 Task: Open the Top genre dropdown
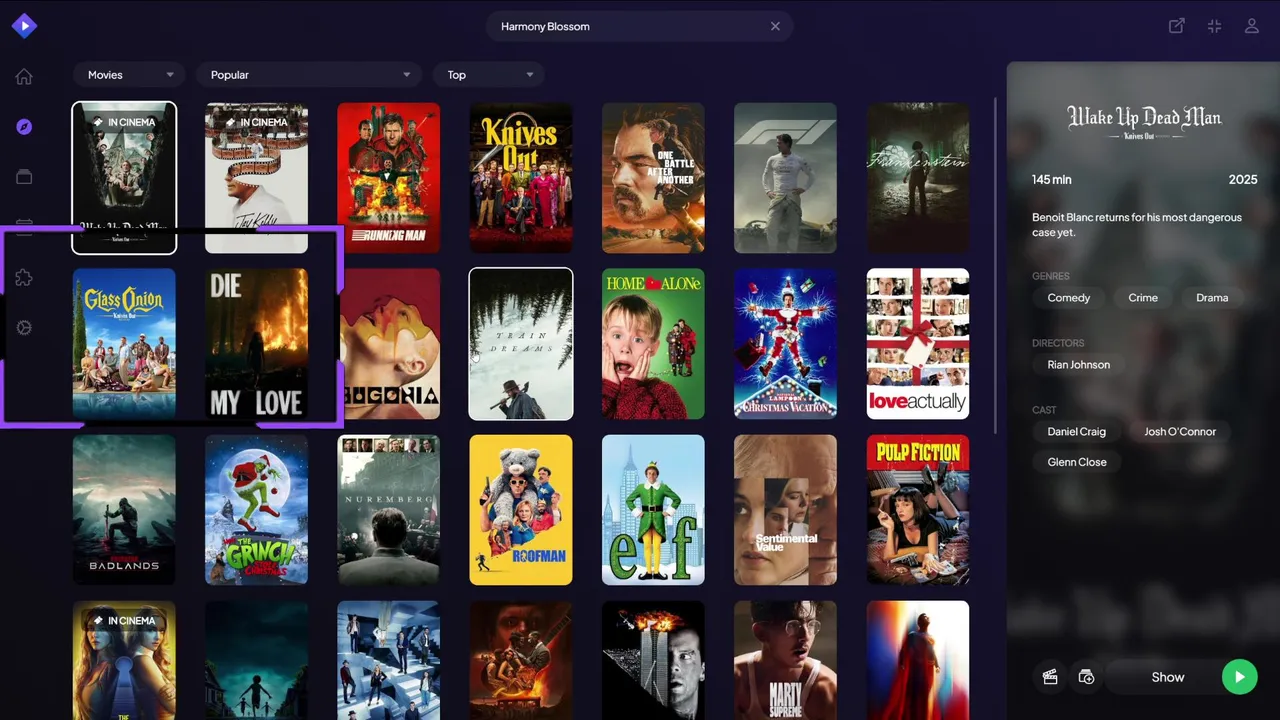click(x=489, y=75)
